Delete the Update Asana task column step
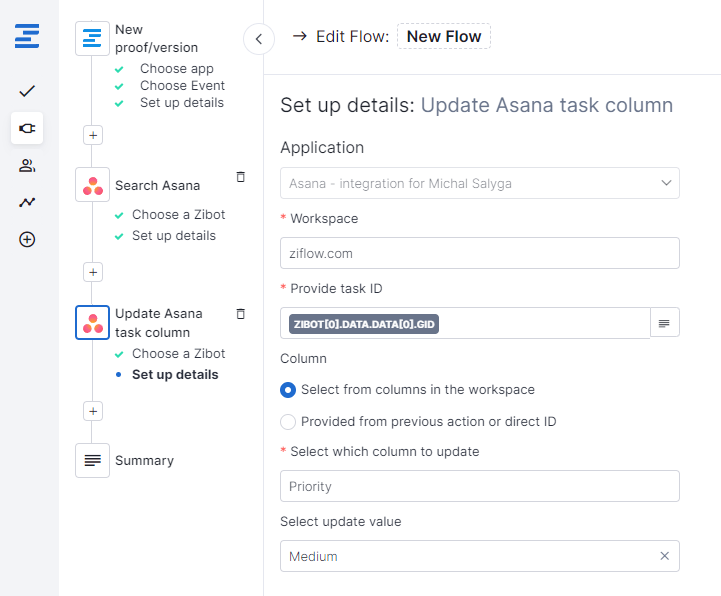Image resolution: width=721 pixels, height=596 pixels. (240, 314)
